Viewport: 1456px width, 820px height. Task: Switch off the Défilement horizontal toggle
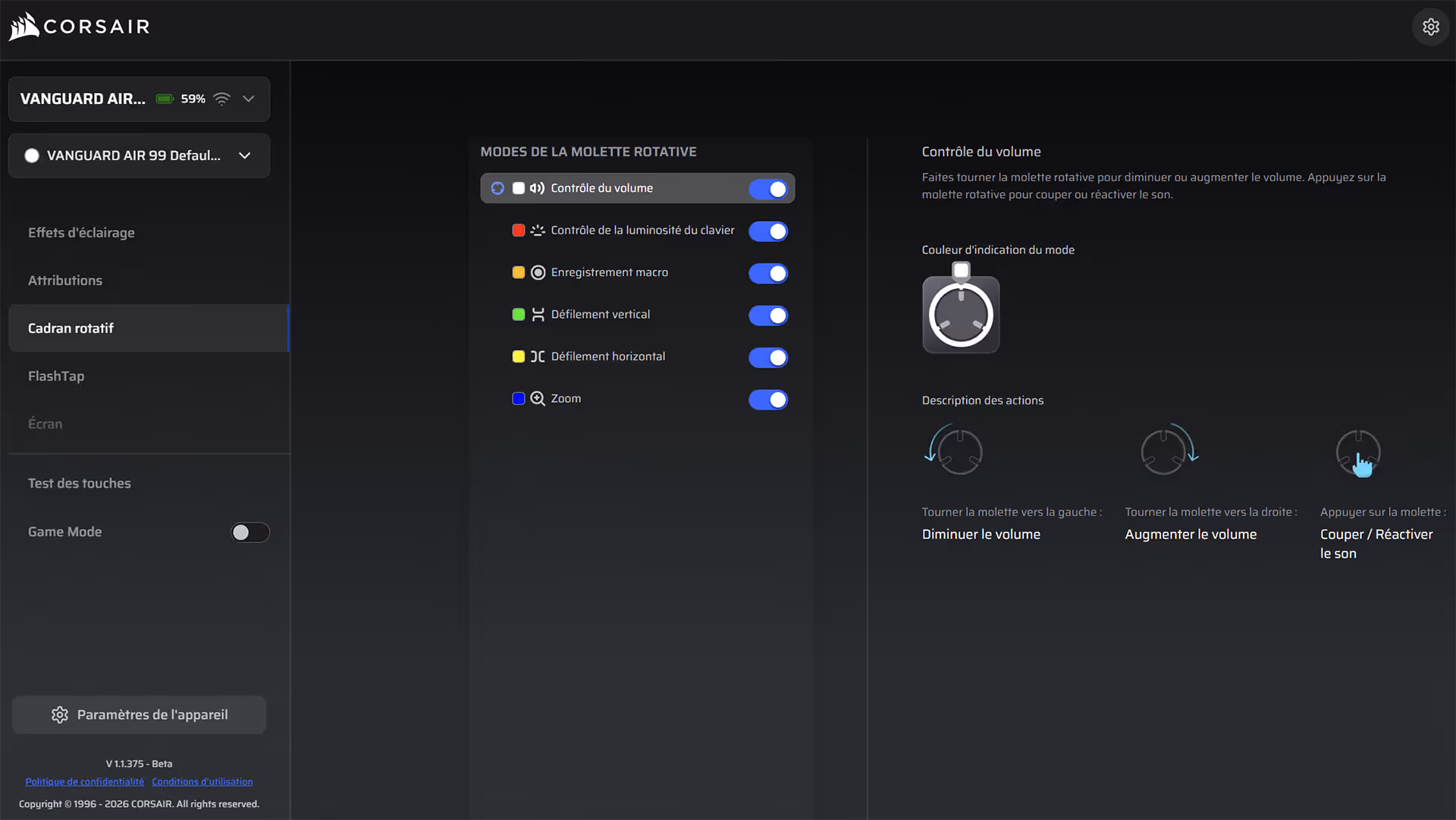(x=768, y=357)
